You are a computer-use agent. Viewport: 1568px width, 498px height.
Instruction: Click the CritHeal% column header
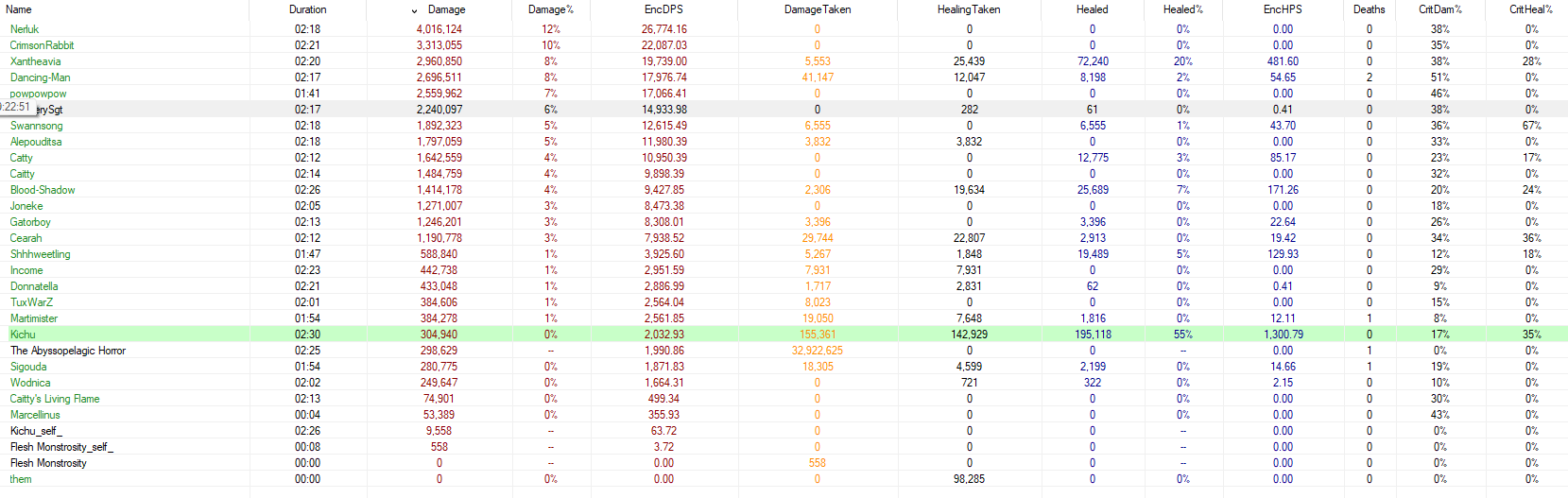tap(1530, 9)
